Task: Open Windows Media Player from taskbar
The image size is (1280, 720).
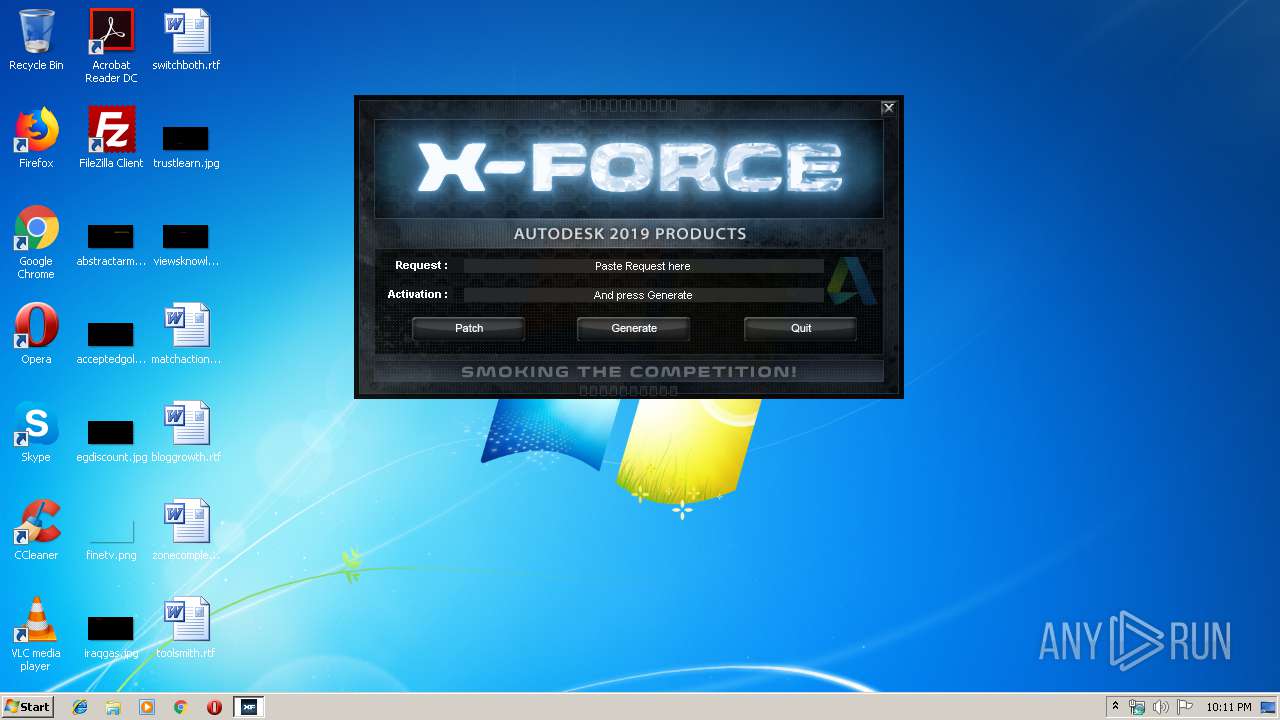Action: (147, 707)
